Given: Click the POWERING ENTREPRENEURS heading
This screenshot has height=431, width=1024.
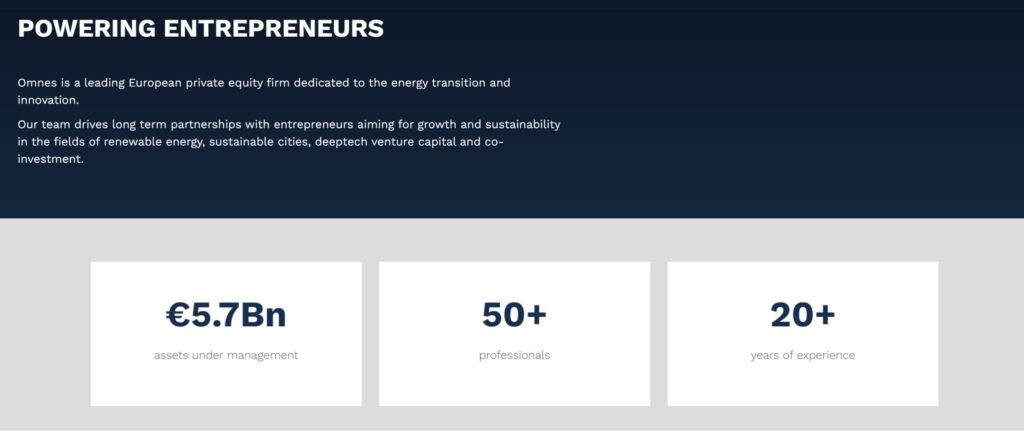Looking at the screenshot, I should point(200,29).
